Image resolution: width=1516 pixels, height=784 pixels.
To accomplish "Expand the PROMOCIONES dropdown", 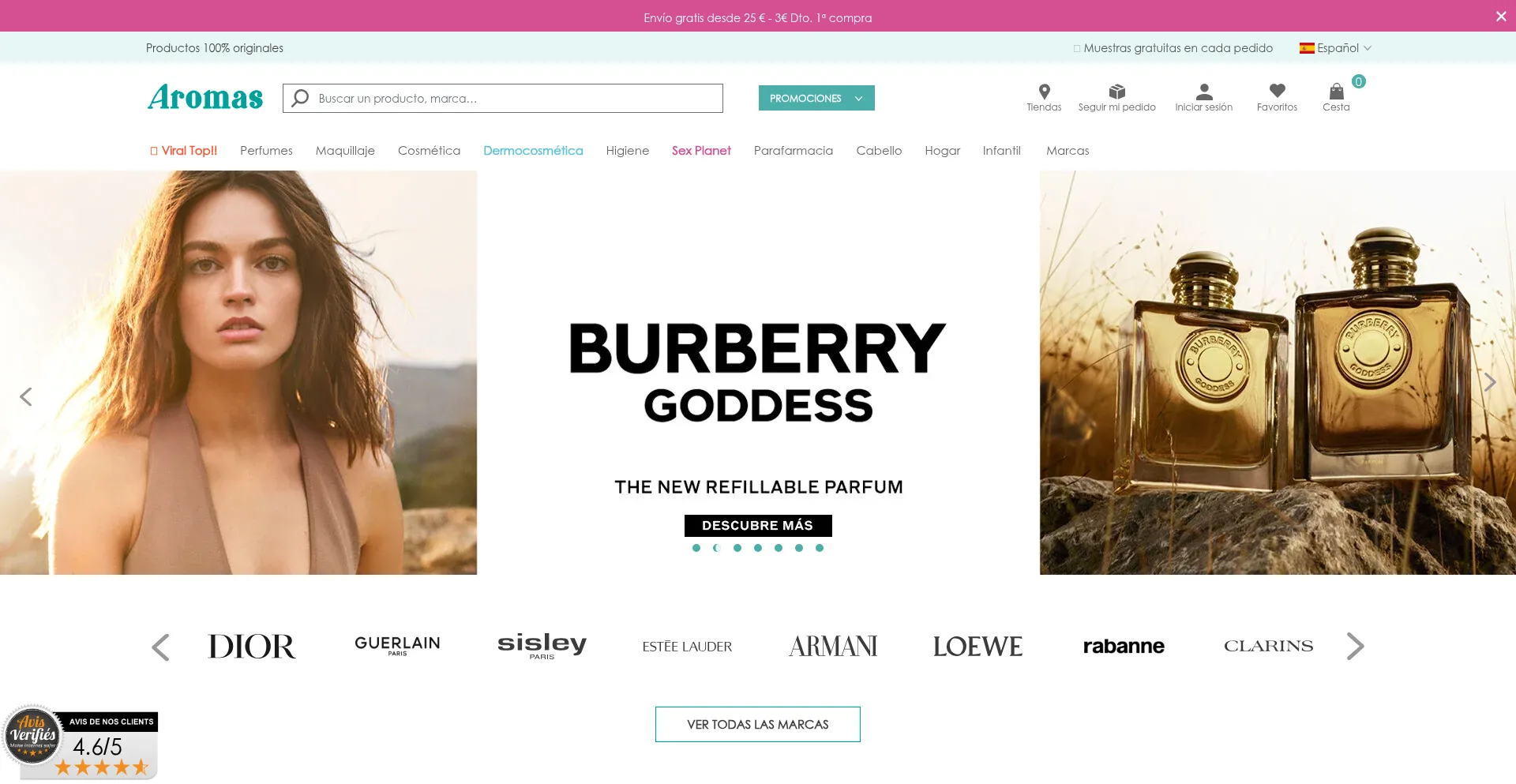I will 816,98.
